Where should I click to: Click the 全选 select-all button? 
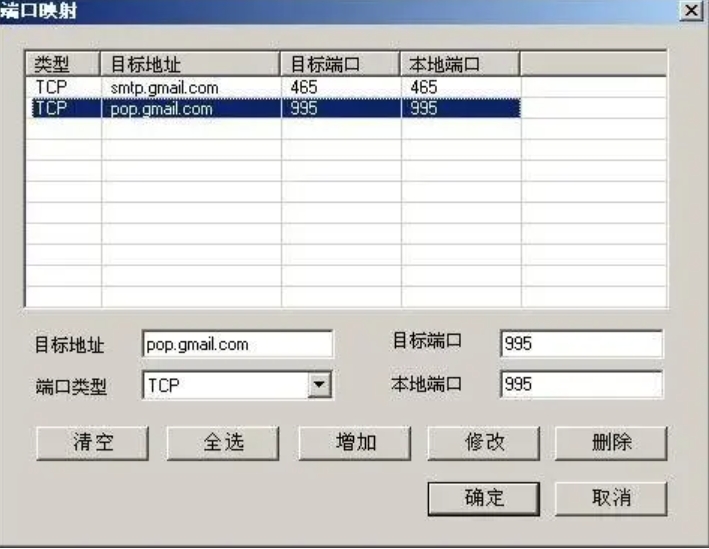pyautogui.click(x=223, y=443)
